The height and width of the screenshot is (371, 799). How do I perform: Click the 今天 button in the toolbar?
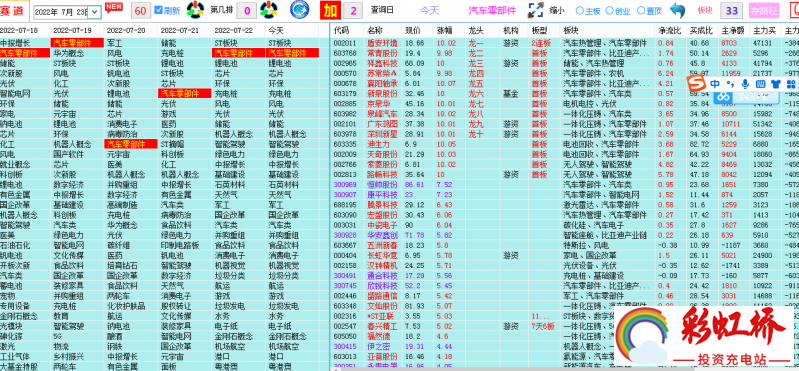point(429,10)
